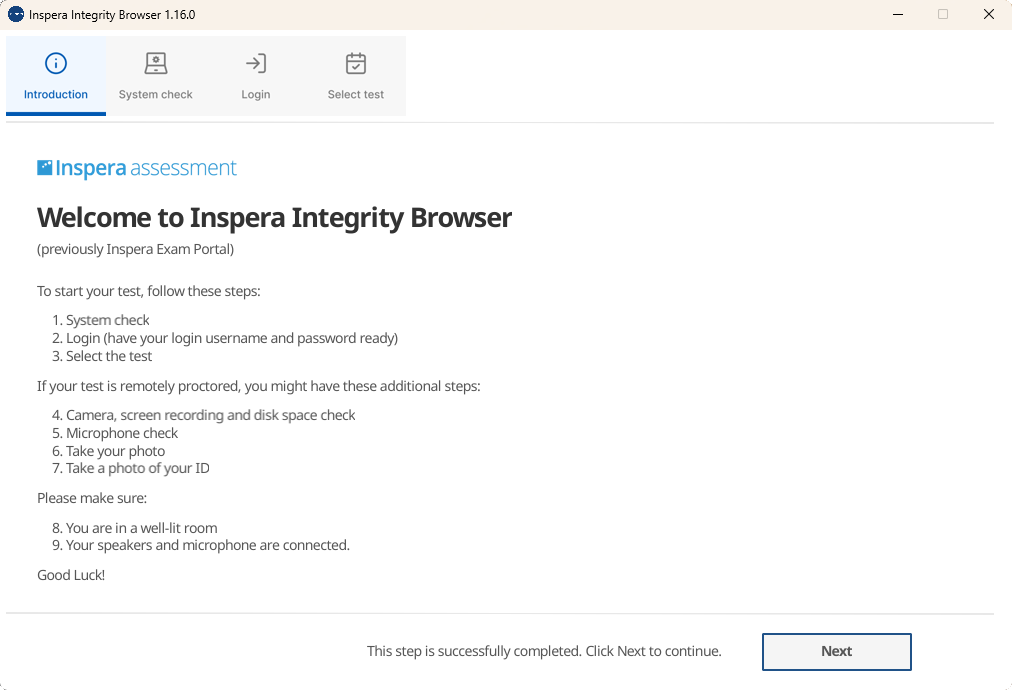This screenshot has width=1012, height=690.
Task: Click the 'Welcome to Inspera Integrity Browser' heading
Action: [274, 218]
